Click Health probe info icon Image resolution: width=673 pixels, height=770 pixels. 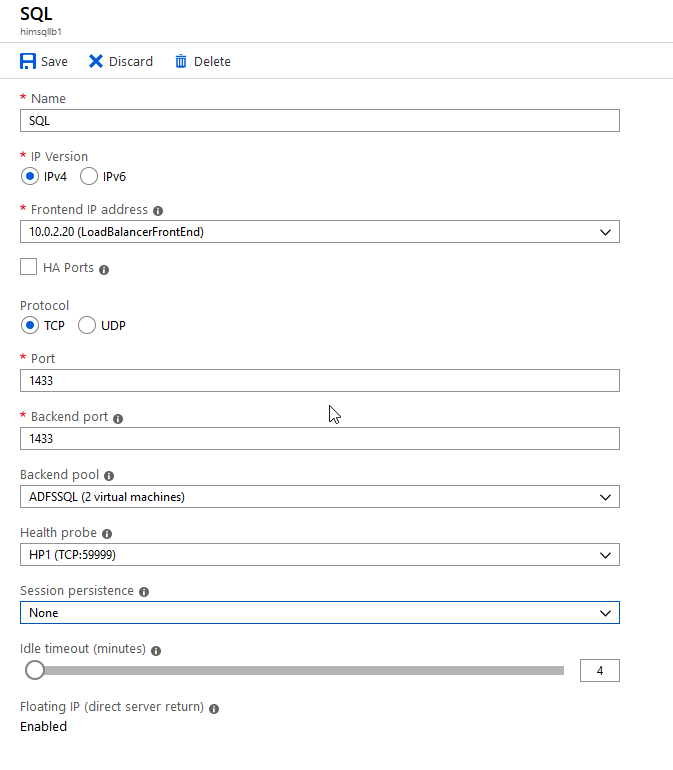click(107, 534)
